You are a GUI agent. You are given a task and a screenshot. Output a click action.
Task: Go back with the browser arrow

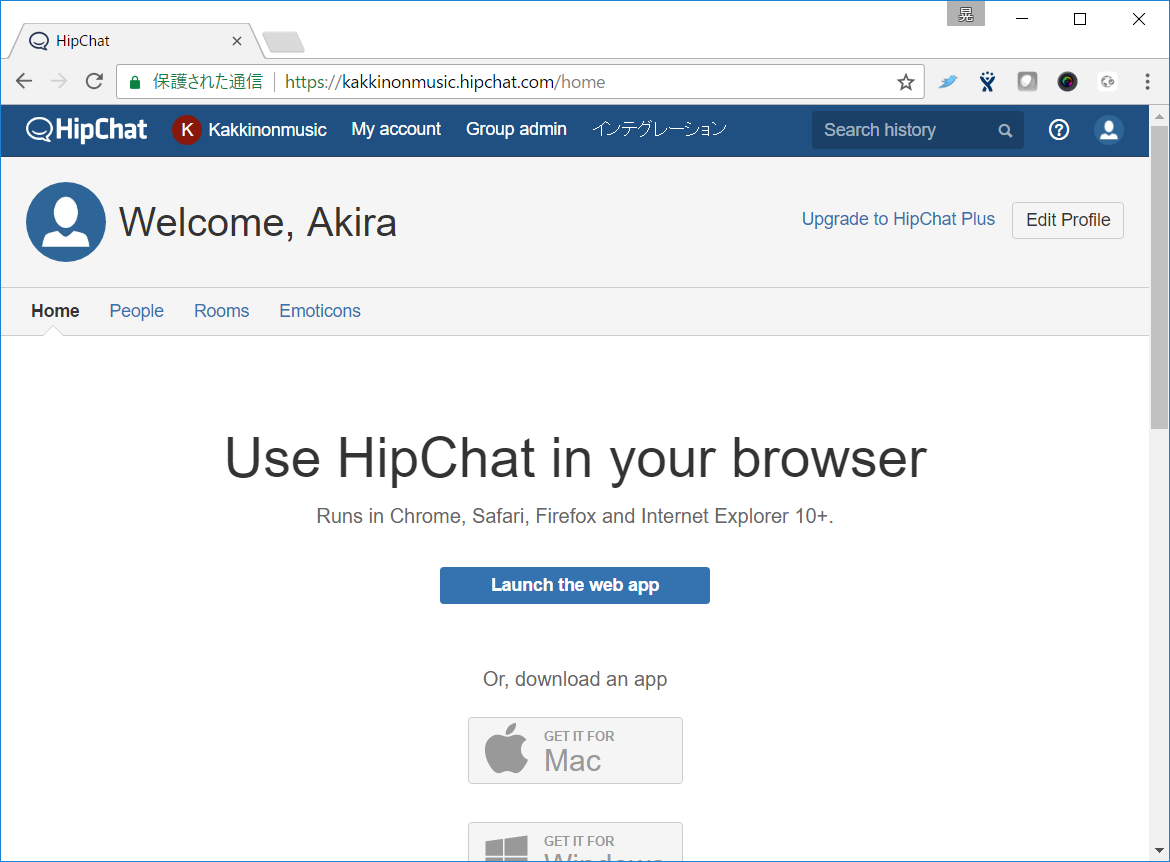(24, 81)
